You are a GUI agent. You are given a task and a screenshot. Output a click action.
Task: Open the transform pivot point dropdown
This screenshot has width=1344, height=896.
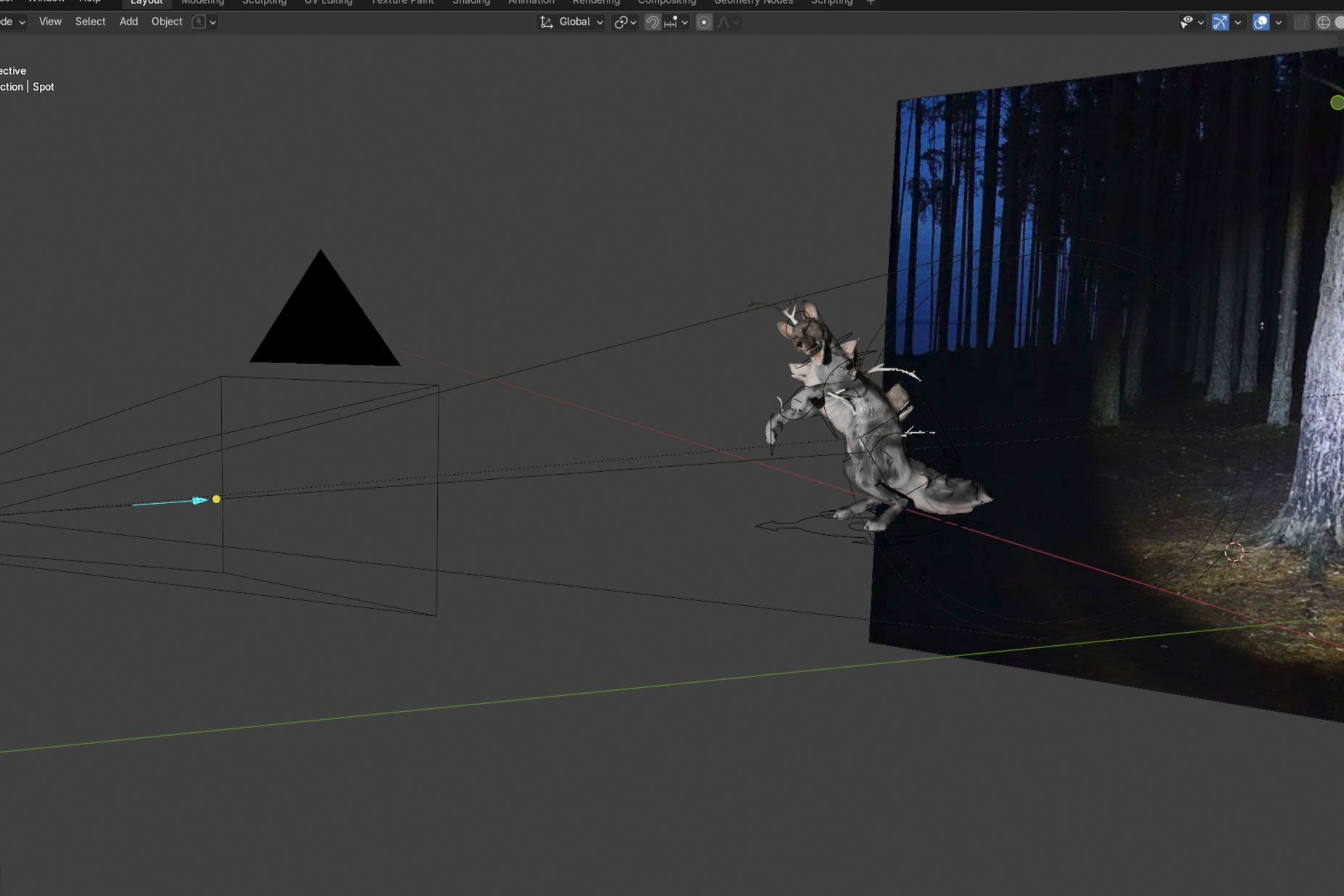tap(625, 22)
